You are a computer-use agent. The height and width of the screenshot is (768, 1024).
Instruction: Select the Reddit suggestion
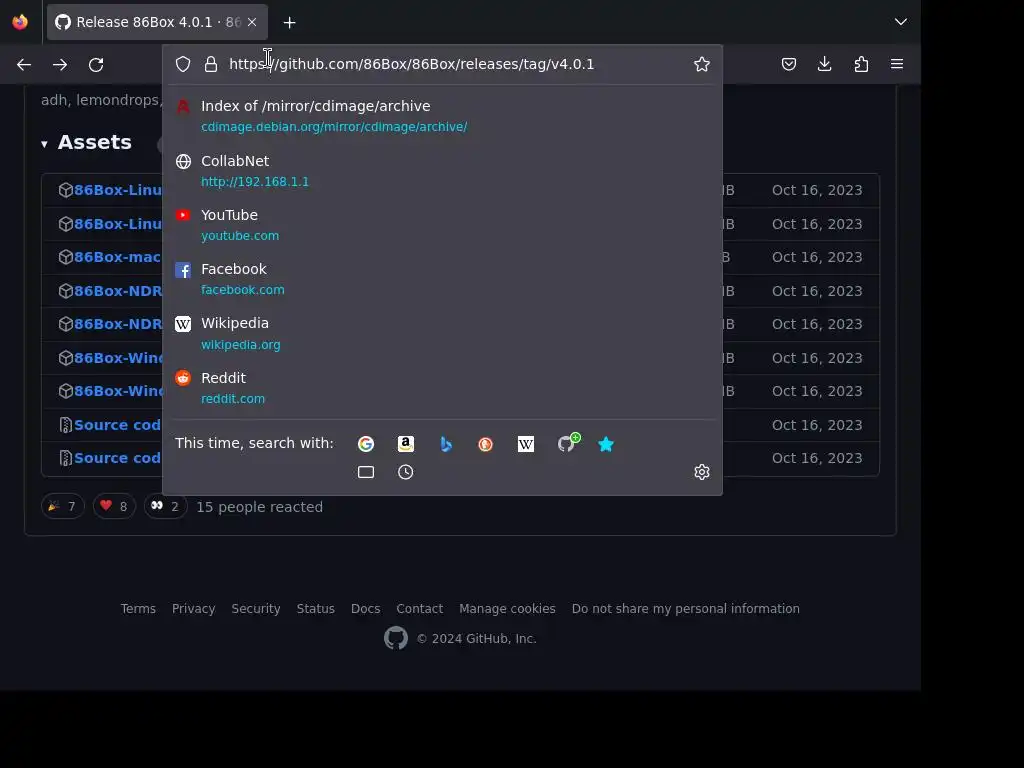pyautogui.click(x=443, y=388)
